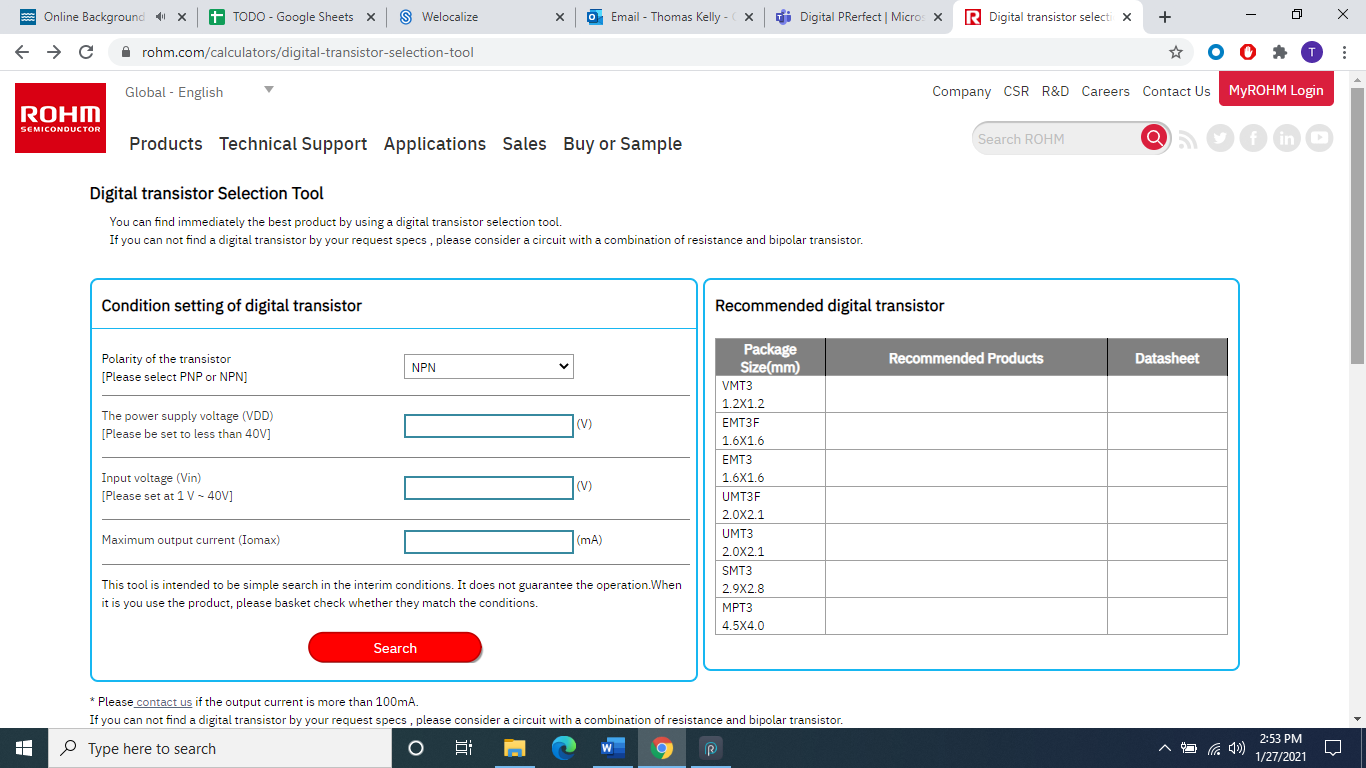Switch to the TODO - Google Sheets tab

[292, 17]
